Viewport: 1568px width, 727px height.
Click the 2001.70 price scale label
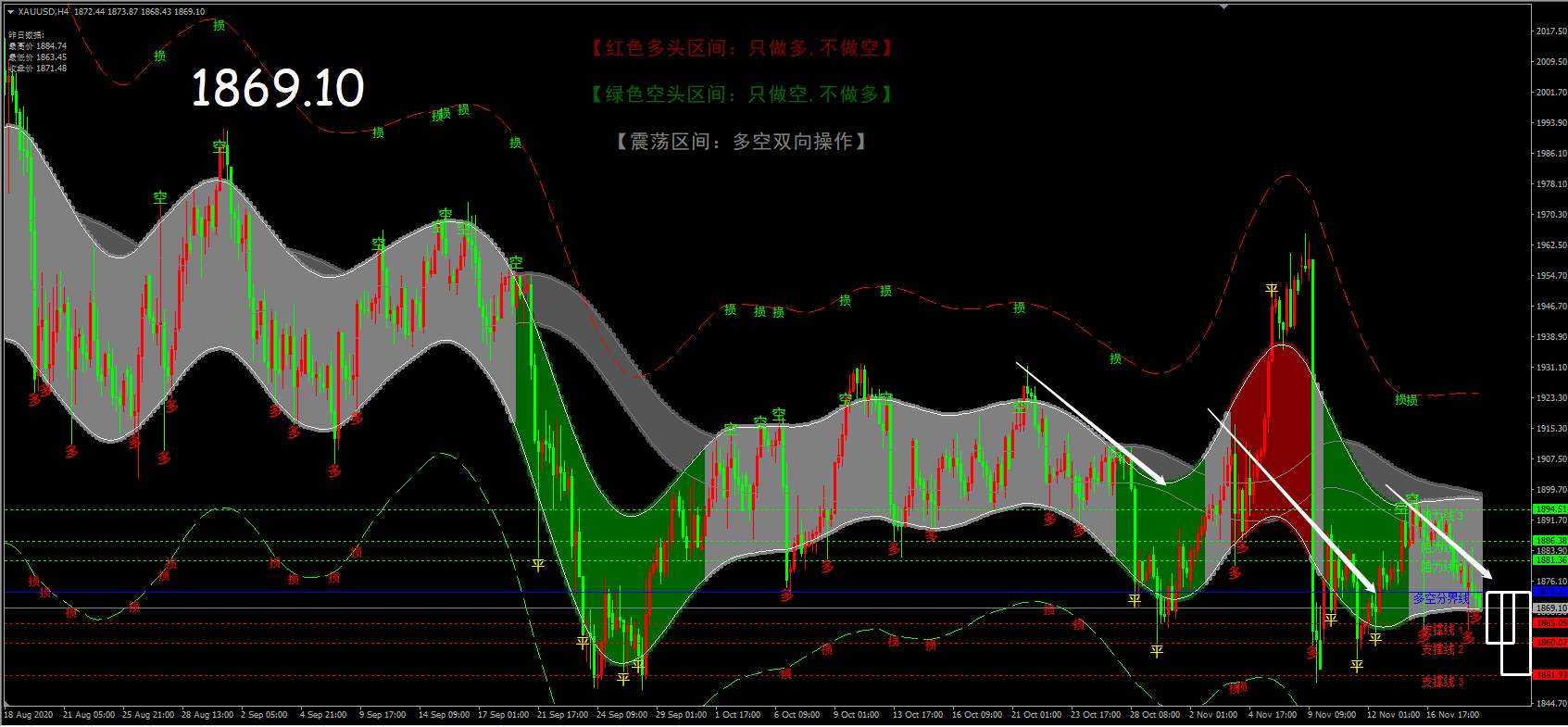click(x=1550, y=93)
